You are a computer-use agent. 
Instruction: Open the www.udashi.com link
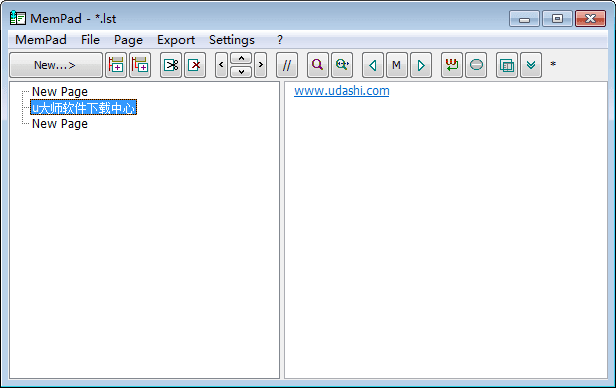coord(342,91)
